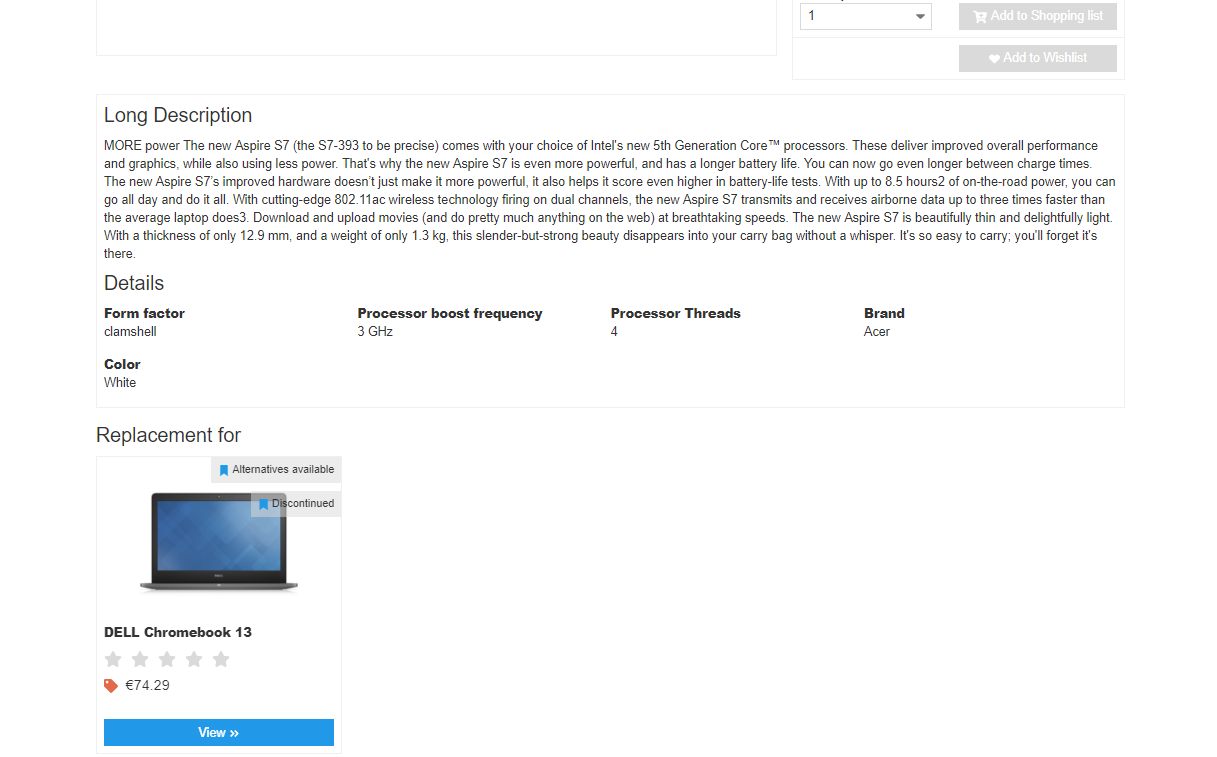Screen dimensions: 1217x757
Task: Click the Add to Wishlist button
Action: click(1037, 58)
